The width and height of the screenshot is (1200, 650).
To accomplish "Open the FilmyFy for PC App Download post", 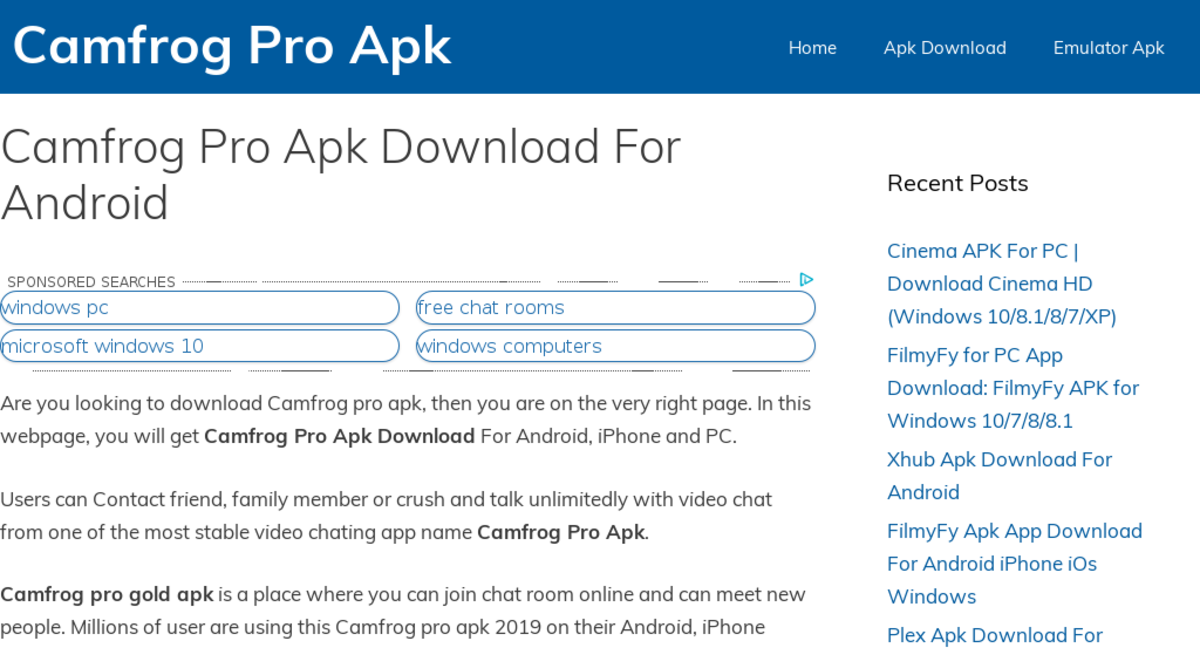I will tap(1013, 388).
